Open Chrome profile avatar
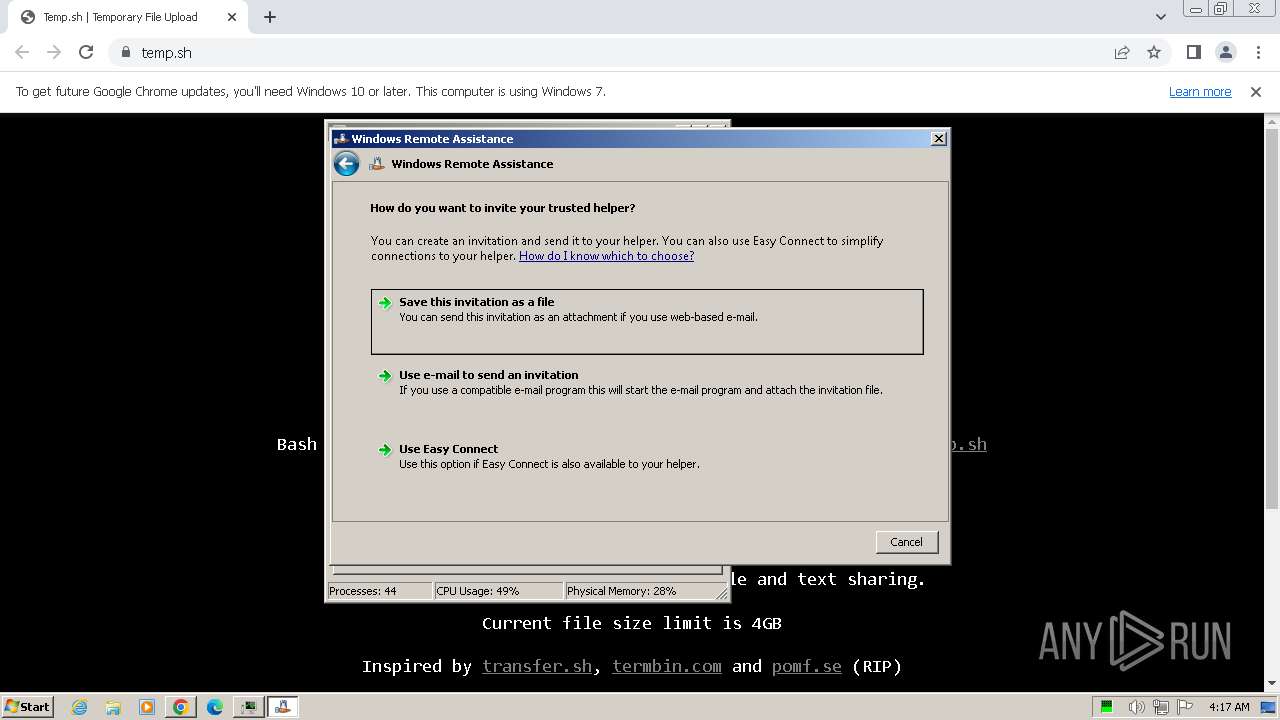1280x720 pixels. point(1226,53)
